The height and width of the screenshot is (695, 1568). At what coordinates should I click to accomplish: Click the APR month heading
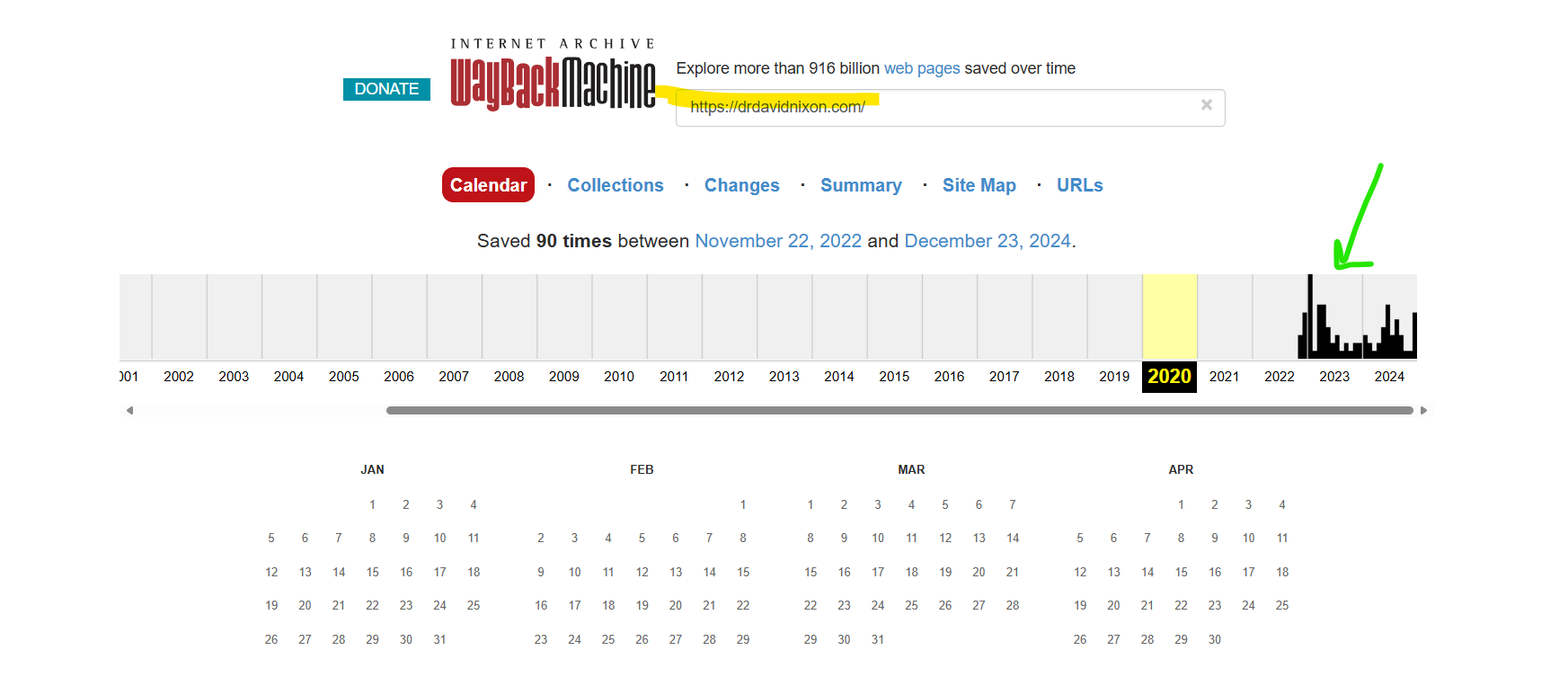(x=1181, y=469)
